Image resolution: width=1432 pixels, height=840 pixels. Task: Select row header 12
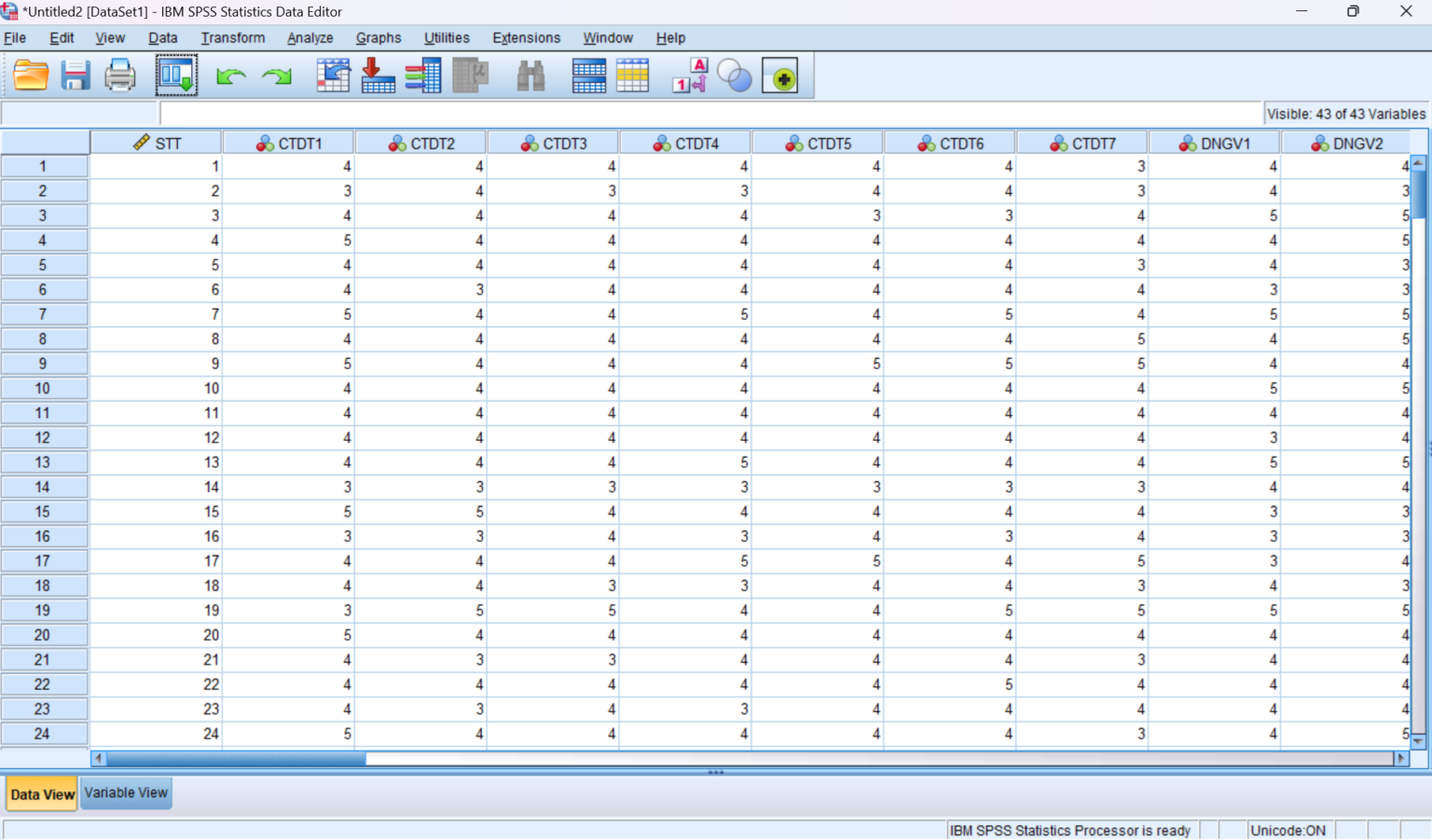pyautogui.click(x=44, y=437)
